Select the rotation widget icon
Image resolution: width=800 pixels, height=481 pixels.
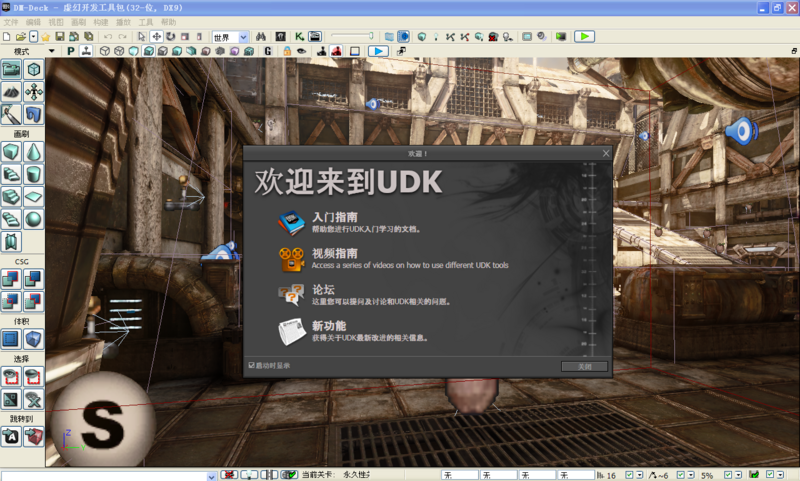click(x=170, y=37)
